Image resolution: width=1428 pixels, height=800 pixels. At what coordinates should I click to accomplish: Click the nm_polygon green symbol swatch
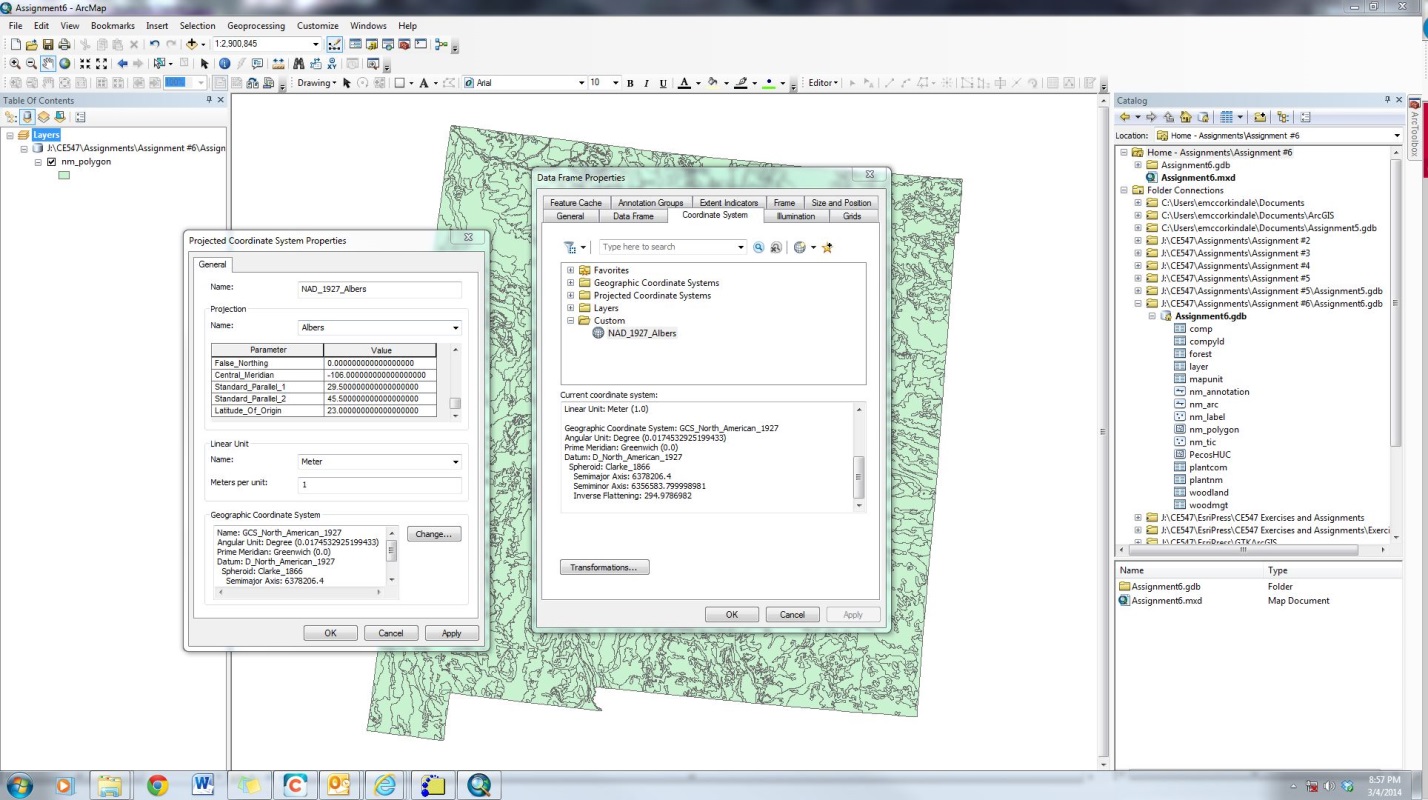(x=64, y=175)
